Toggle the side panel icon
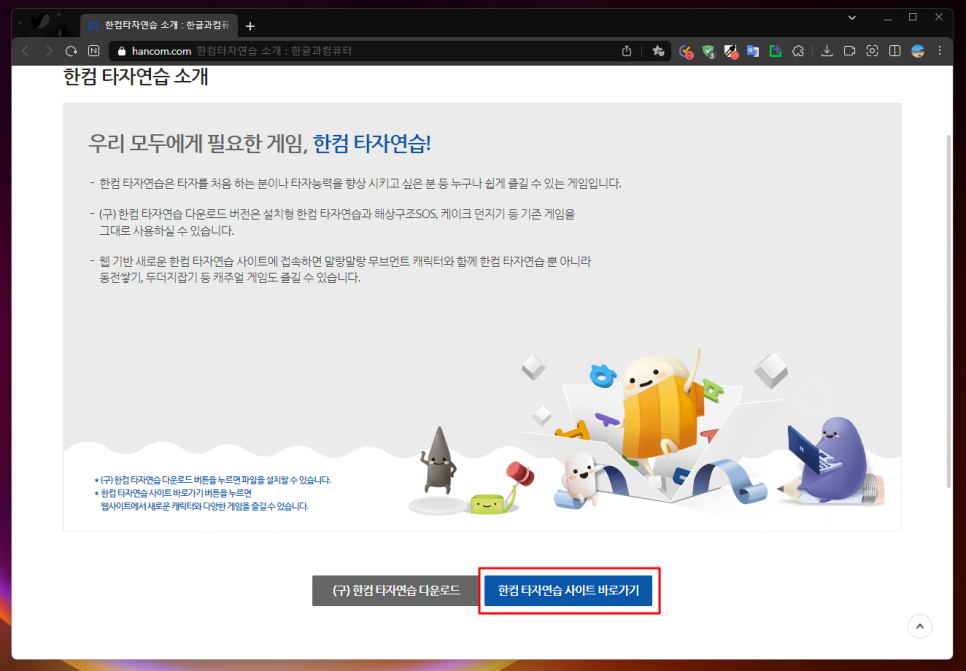This screenshot has height=671, width=966. point(895,51)
